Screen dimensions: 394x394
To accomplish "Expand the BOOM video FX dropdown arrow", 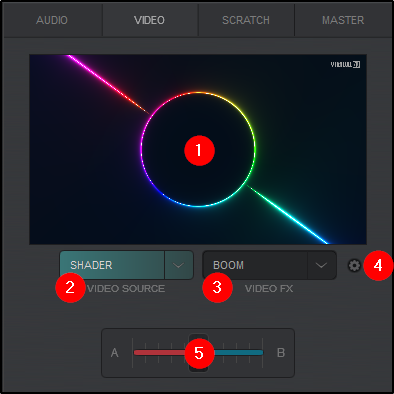I will pos(322,265).
